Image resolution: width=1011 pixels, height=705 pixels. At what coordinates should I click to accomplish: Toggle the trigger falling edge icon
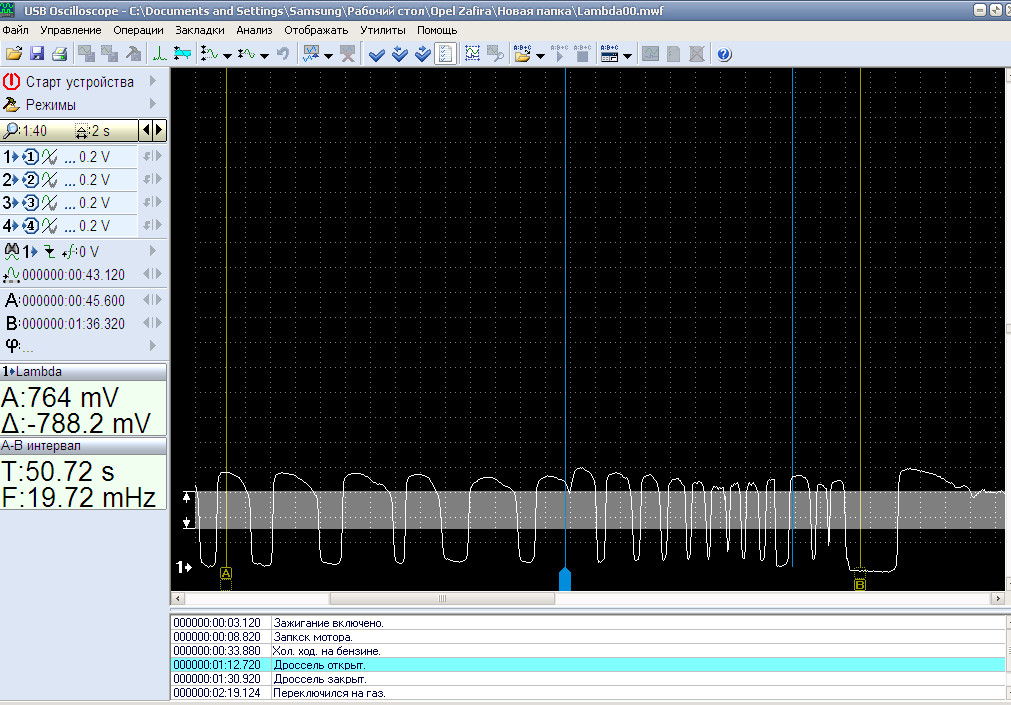pyautogui.click(x=49, y=252)
